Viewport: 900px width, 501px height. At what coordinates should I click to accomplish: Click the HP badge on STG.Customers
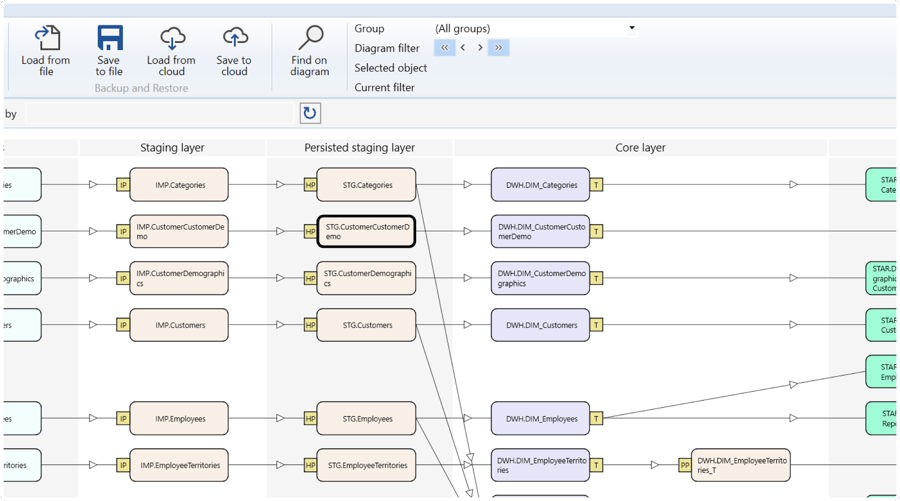[310, 325]
